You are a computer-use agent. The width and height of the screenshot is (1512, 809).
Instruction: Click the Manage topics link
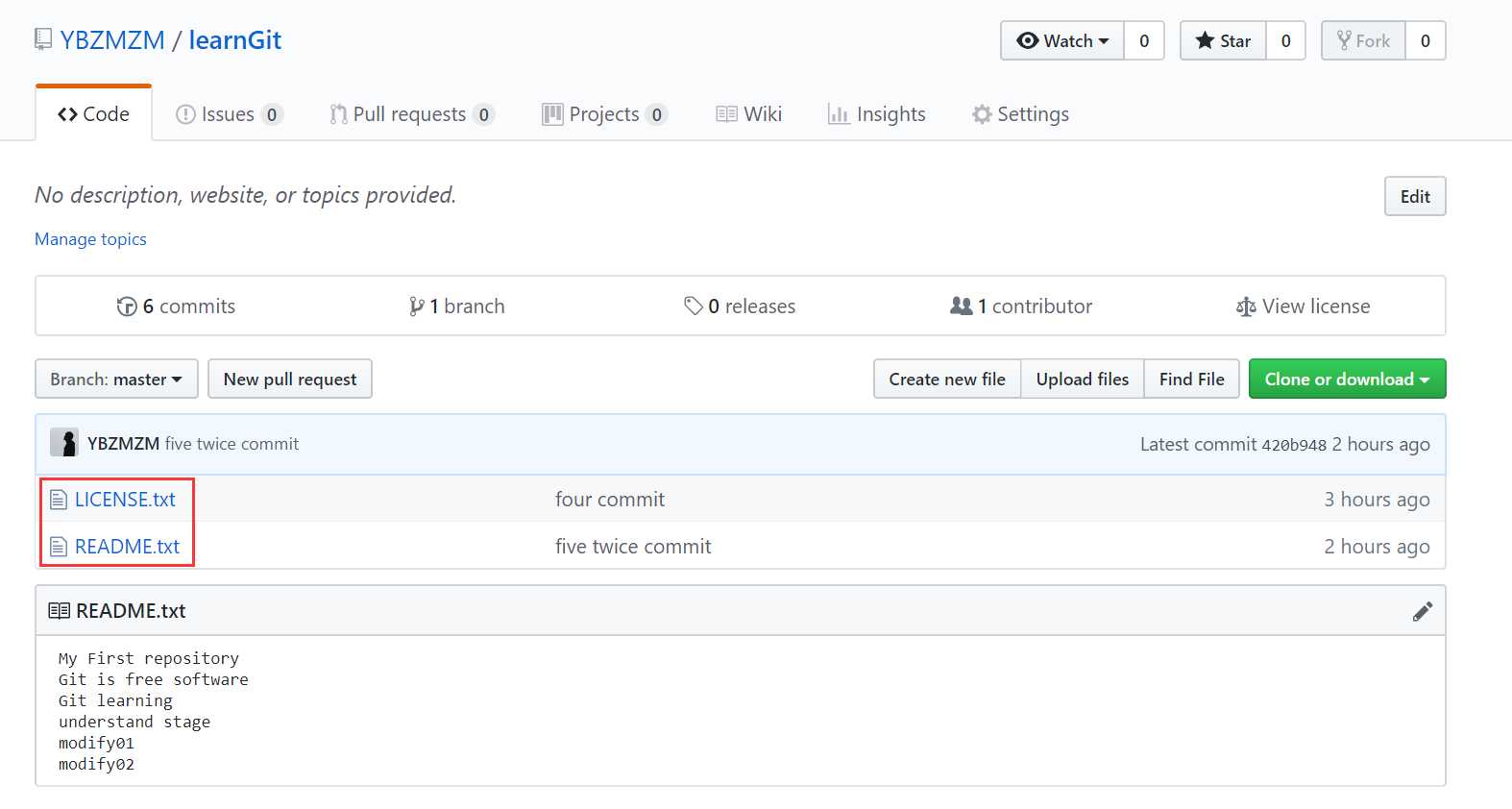click(x=90, y=239)
